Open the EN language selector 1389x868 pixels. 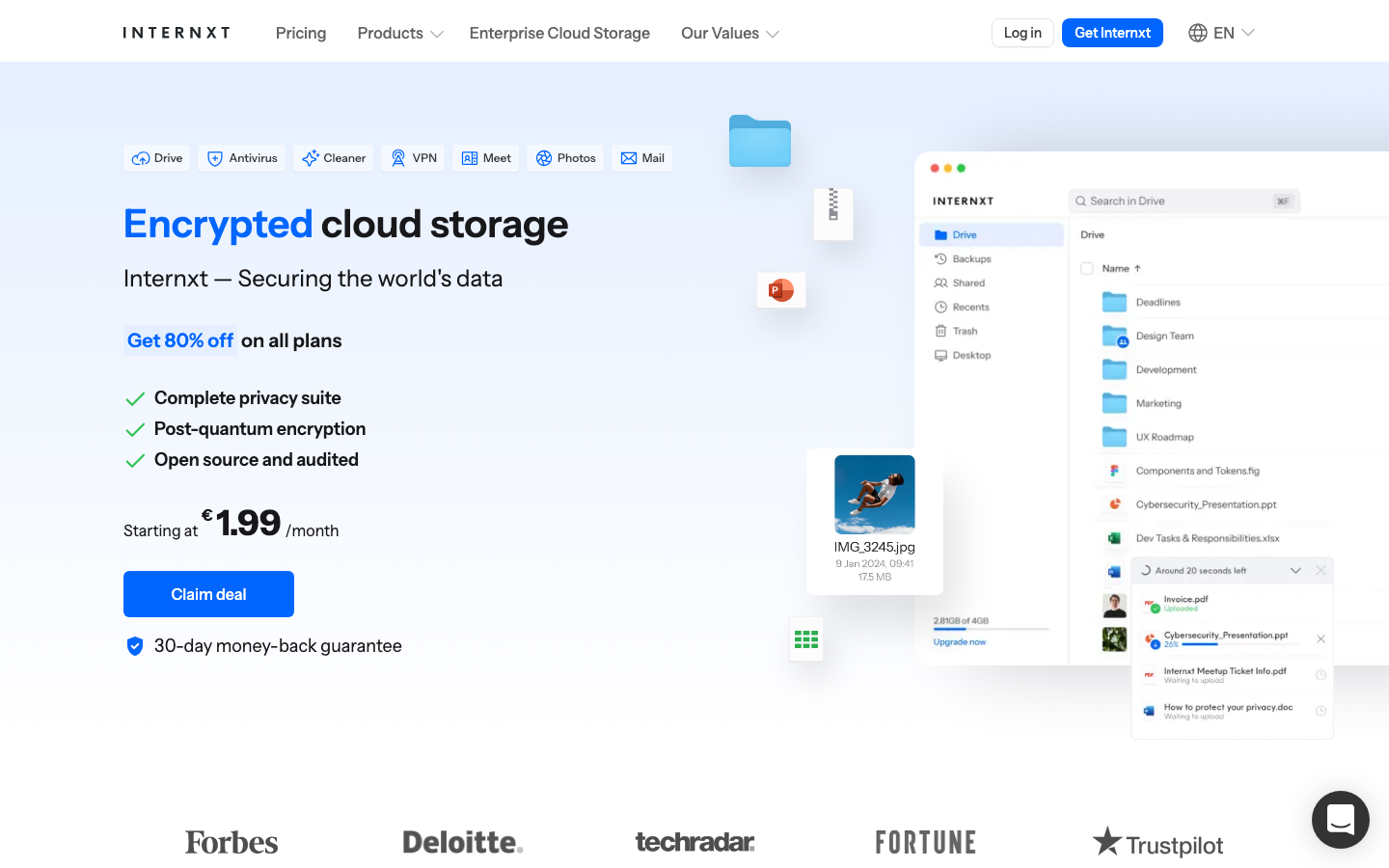(x=1221, y=33)
